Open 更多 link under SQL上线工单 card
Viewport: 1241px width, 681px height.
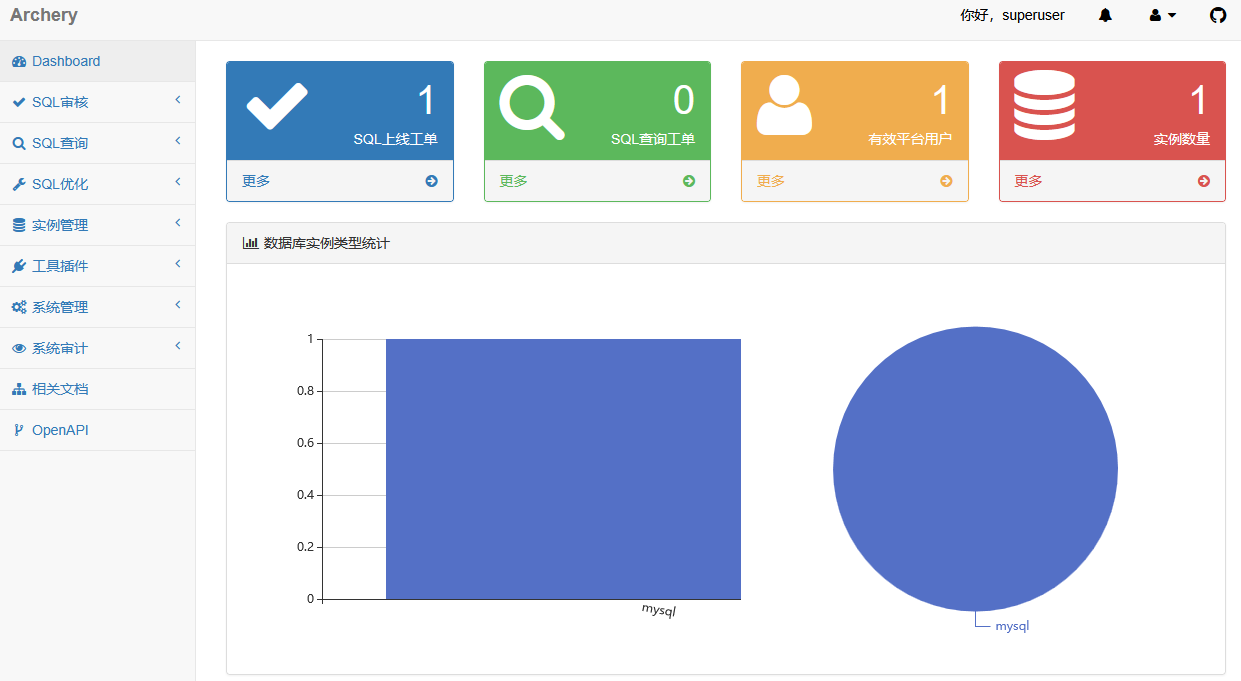256,181
